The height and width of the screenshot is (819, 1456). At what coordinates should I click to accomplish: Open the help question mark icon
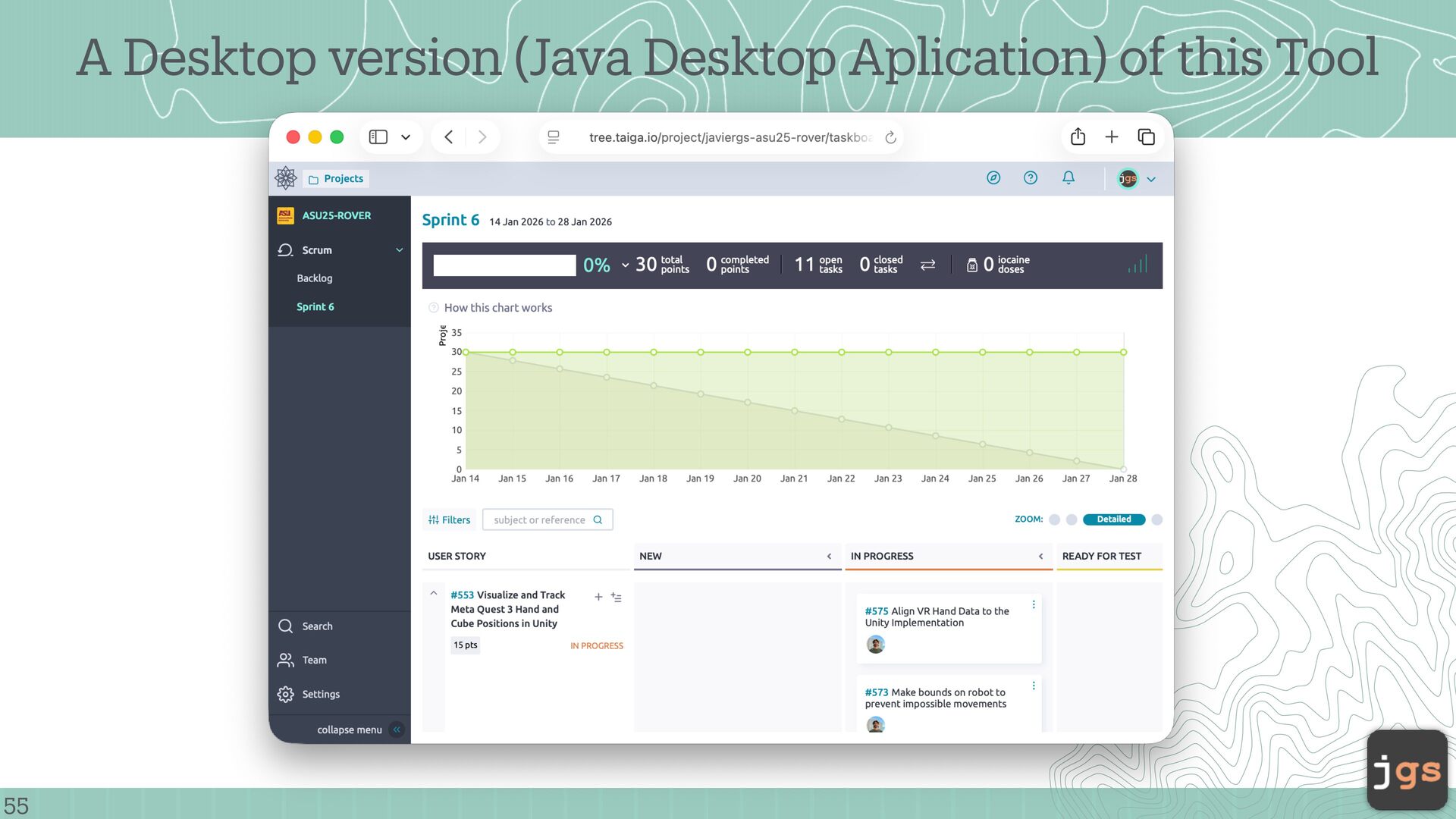coord(1031,178)
